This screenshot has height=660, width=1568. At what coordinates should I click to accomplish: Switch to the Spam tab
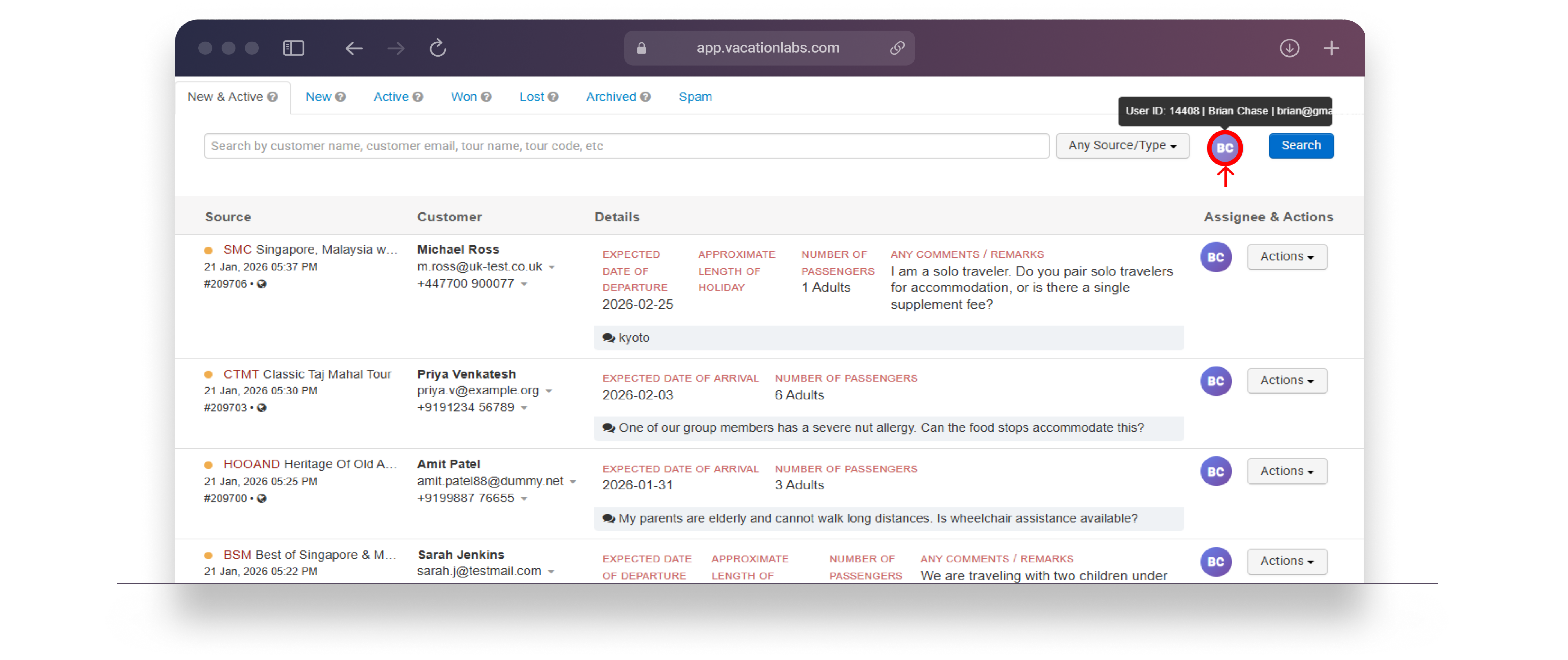click(x=695, y=97)
